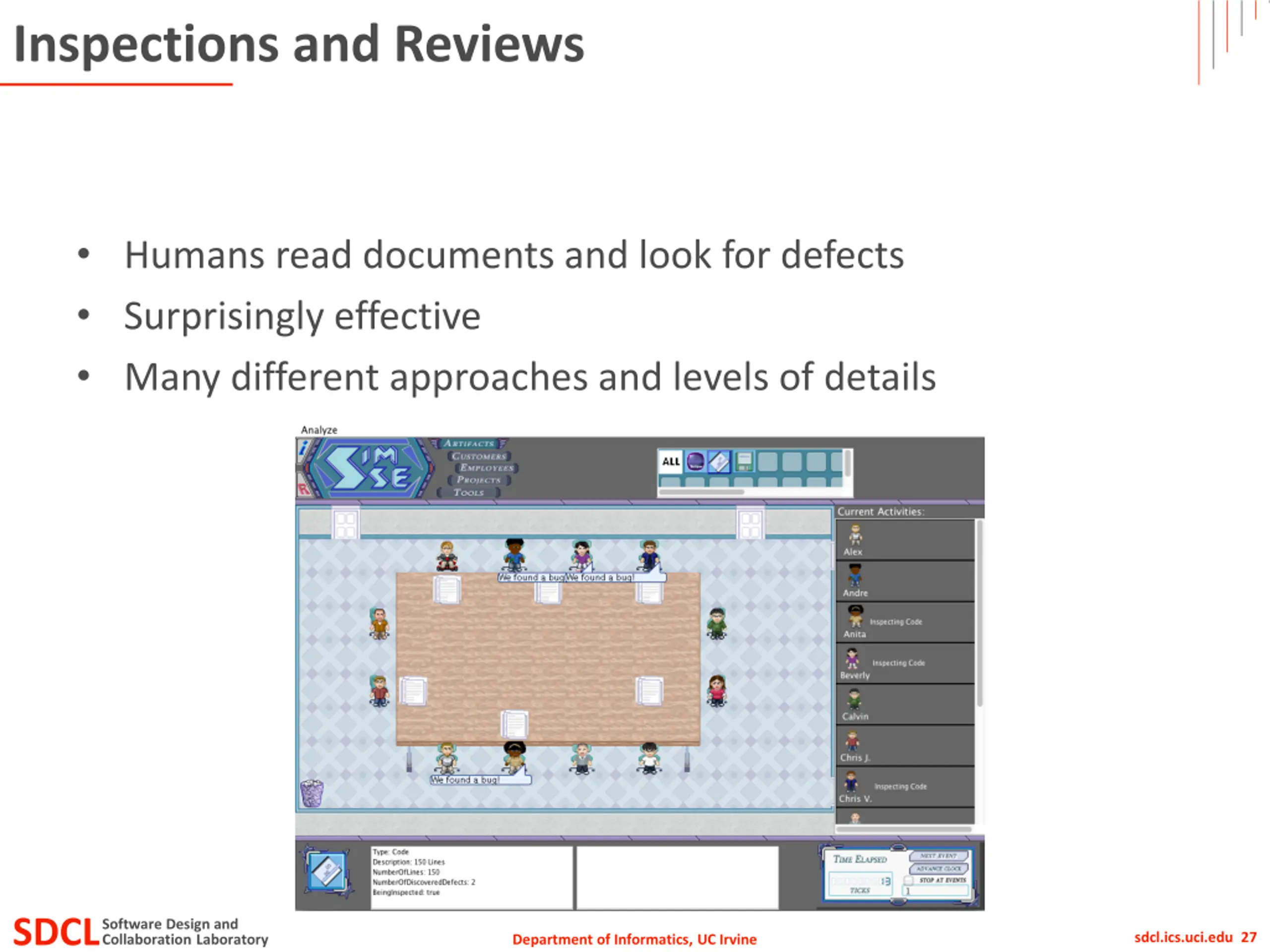Click the trash can in the office
This screenshot has width=1270, height=952.
(312, 793)
